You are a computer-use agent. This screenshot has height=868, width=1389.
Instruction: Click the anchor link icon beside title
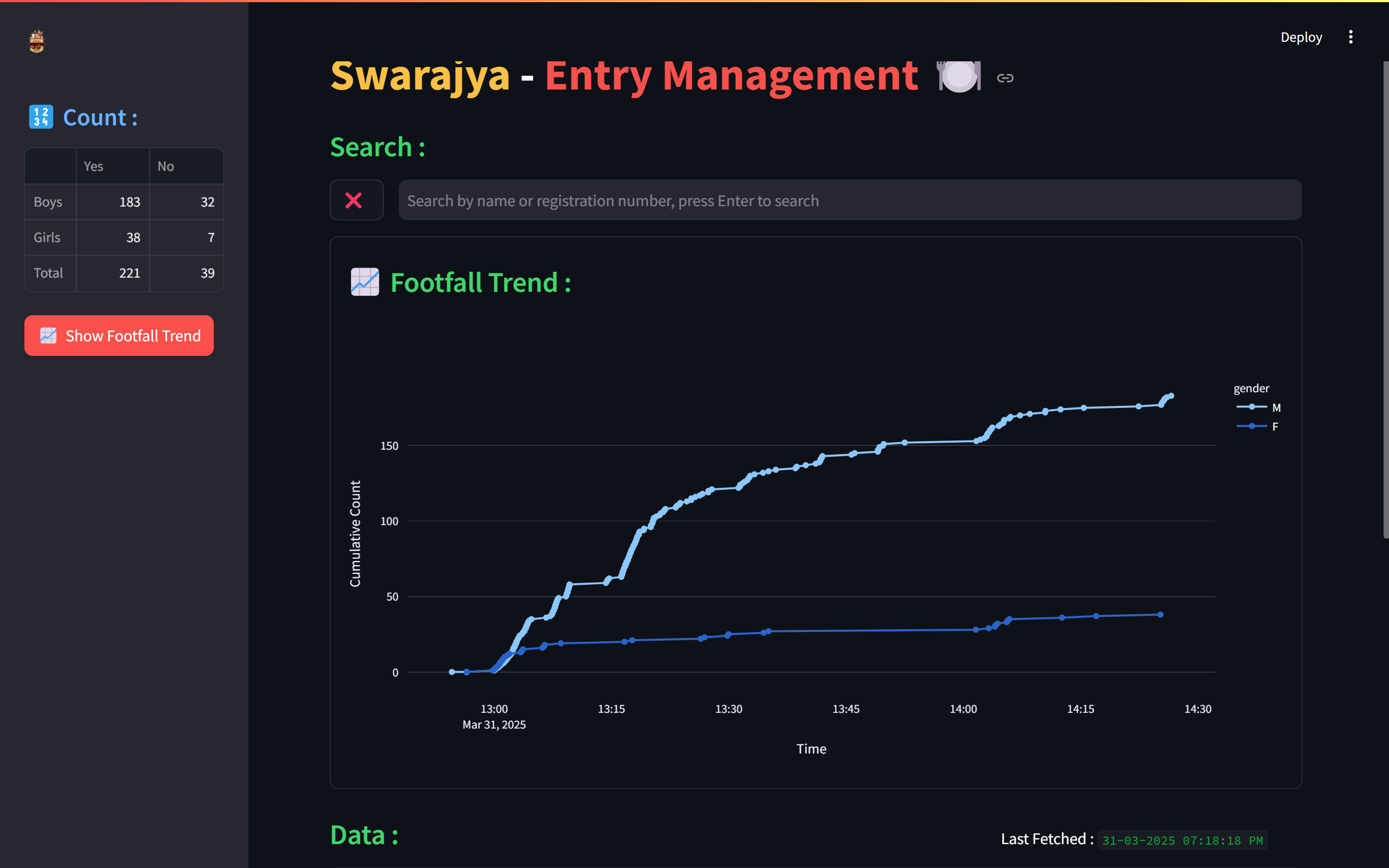(x=1004, y=78)
